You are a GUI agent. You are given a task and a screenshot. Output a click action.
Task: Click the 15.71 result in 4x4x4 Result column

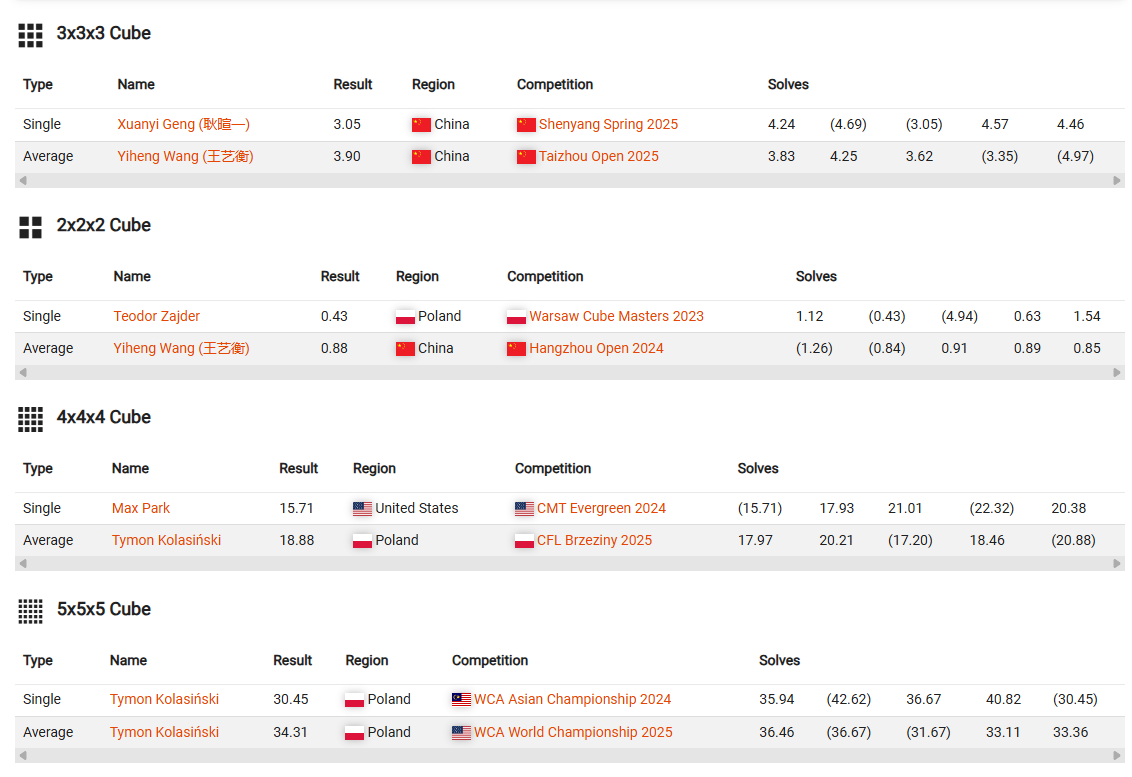coord(296,508)
